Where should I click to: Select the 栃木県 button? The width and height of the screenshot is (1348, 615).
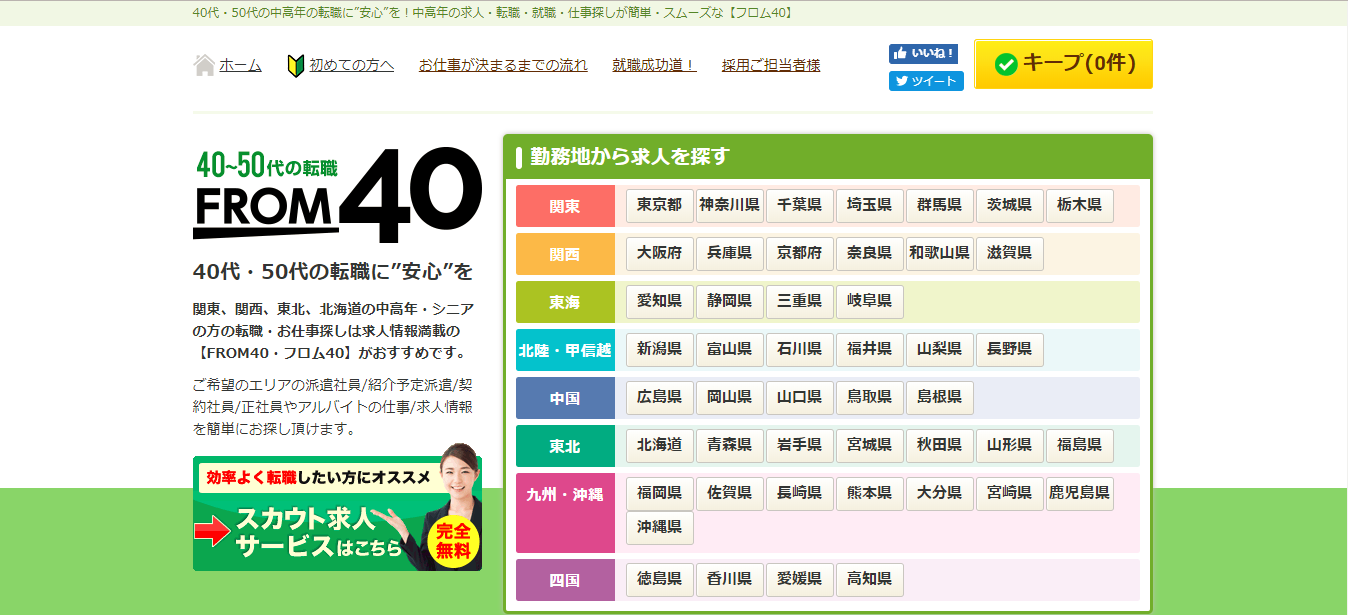click(1080, 205)
